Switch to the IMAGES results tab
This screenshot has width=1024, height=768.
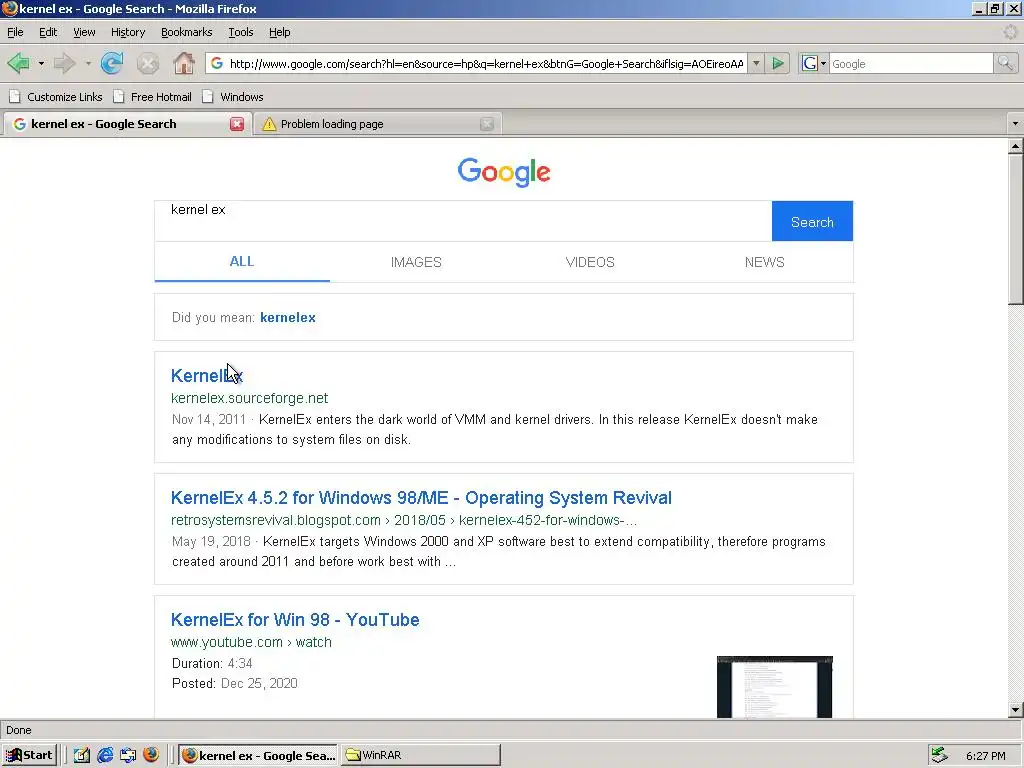point(416,262)
